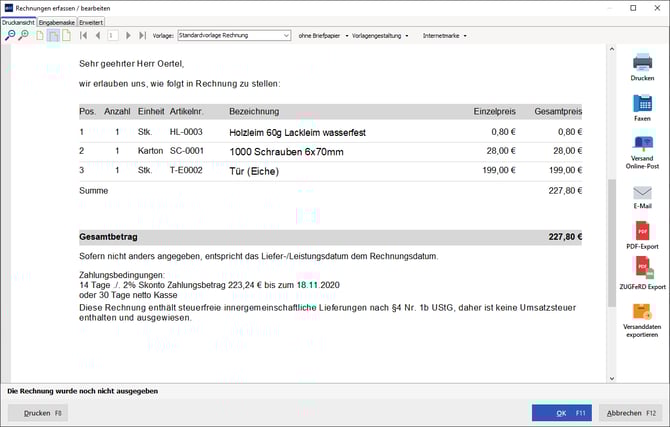Click the 'oder 30 Tage netto Kasse' line
The image size is (670, 427).
pyautogui.click(x=128, y=295)
